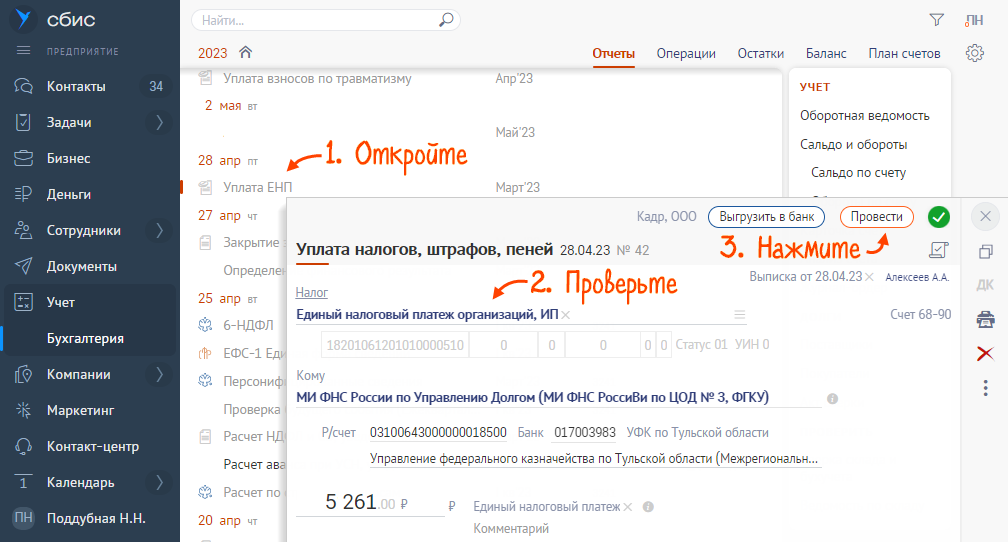Expand the Сотрудники sidebar section
This screenshot has width=1008, height=542.
click(x=159, y=231)
